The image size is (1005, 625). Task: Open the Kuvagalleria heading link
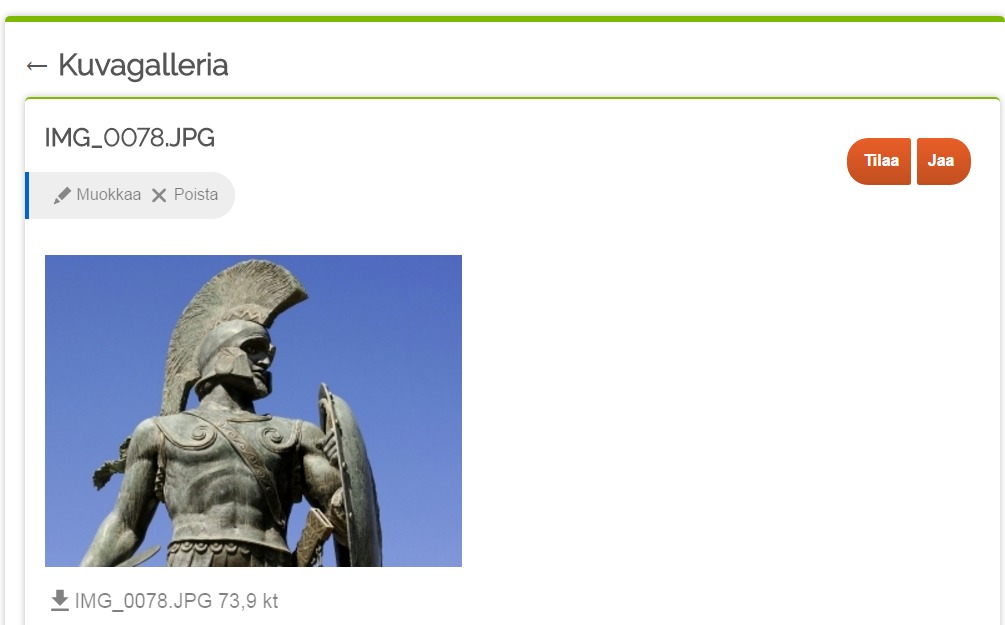[143, 65]
